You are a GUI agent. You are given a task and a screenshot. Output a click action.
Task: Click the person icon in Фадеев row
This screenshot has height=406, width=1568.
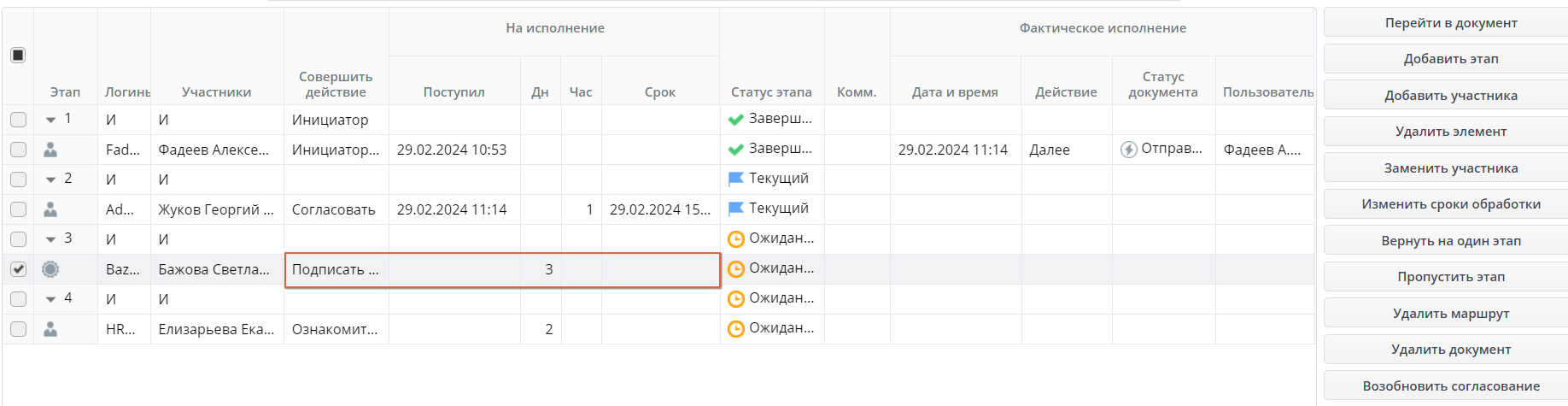coord(50,150)
